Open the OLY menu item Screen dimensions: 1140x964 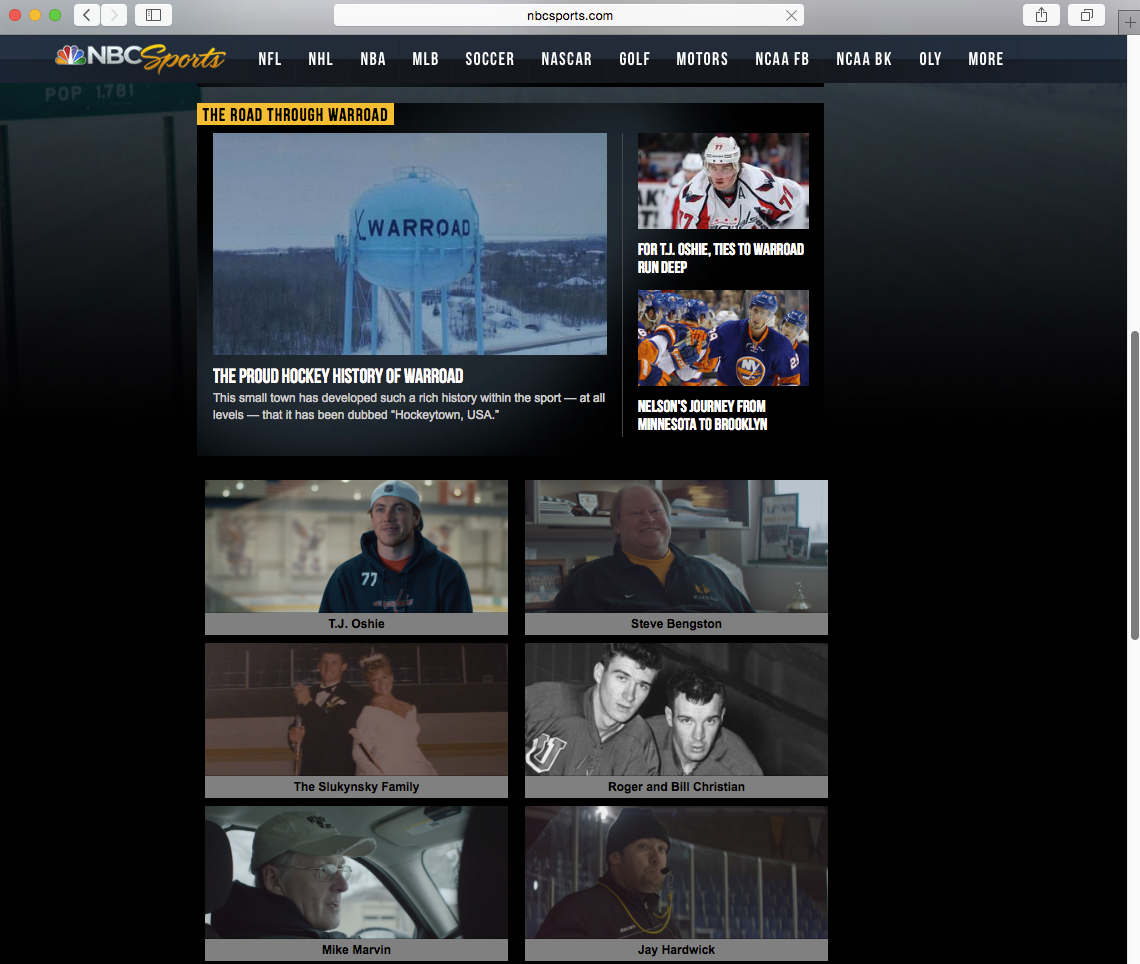tap(931, 59)
